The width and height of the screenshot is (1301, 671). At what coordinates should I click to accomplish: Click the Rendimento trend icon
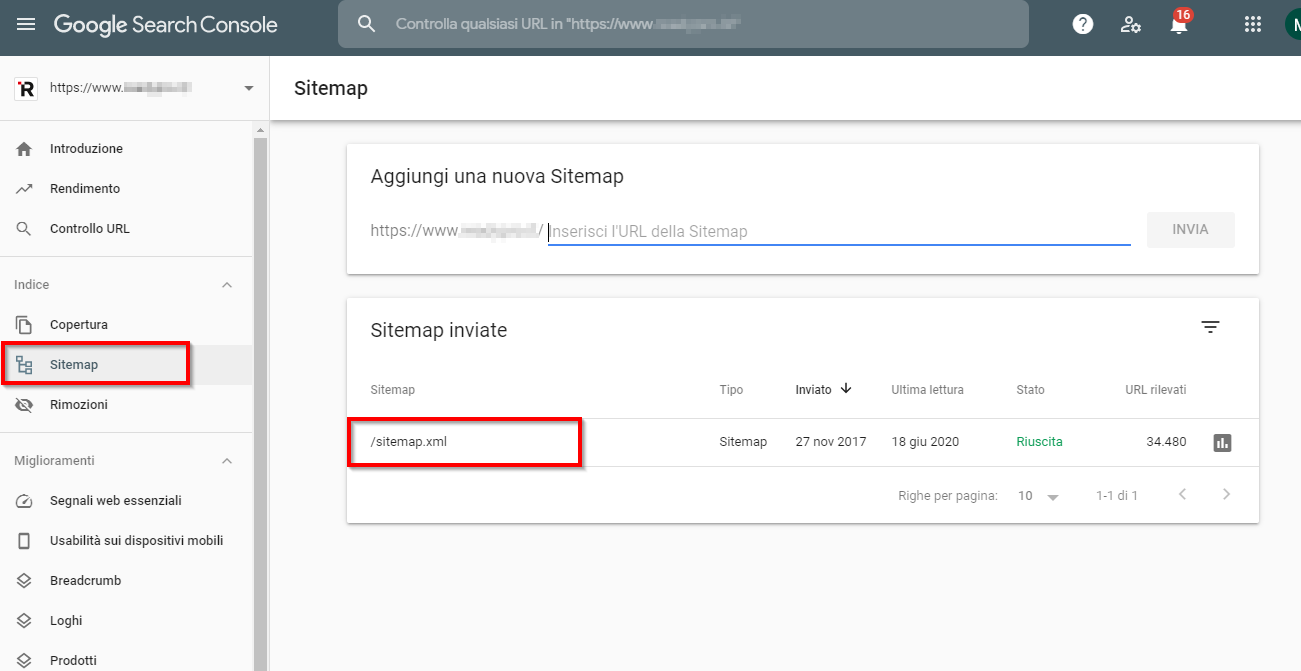click(x=25, y=189)
